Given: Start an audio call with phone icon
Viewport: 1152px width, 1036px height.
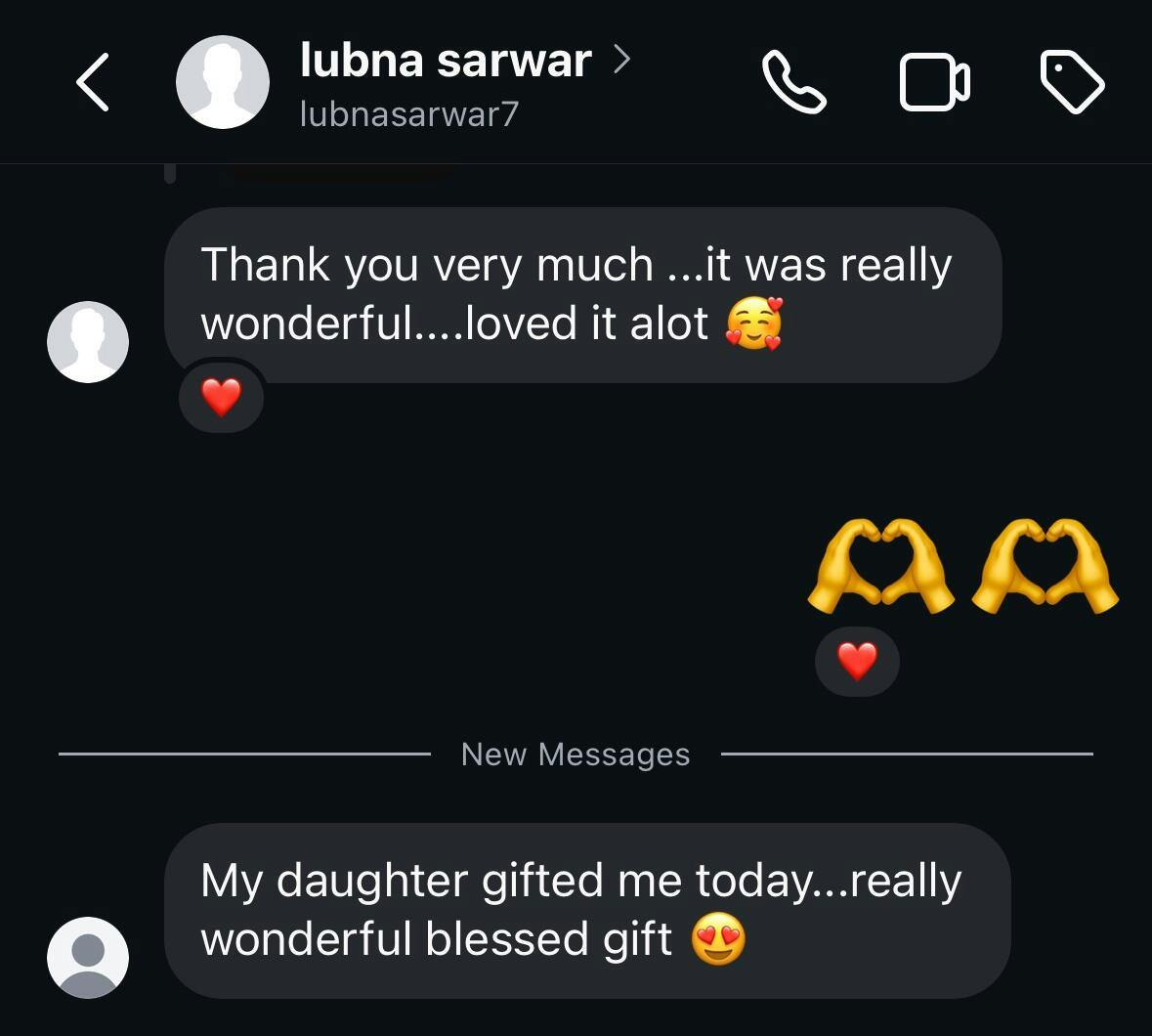Looking at the screenshot, I should [x=793, y=81].
